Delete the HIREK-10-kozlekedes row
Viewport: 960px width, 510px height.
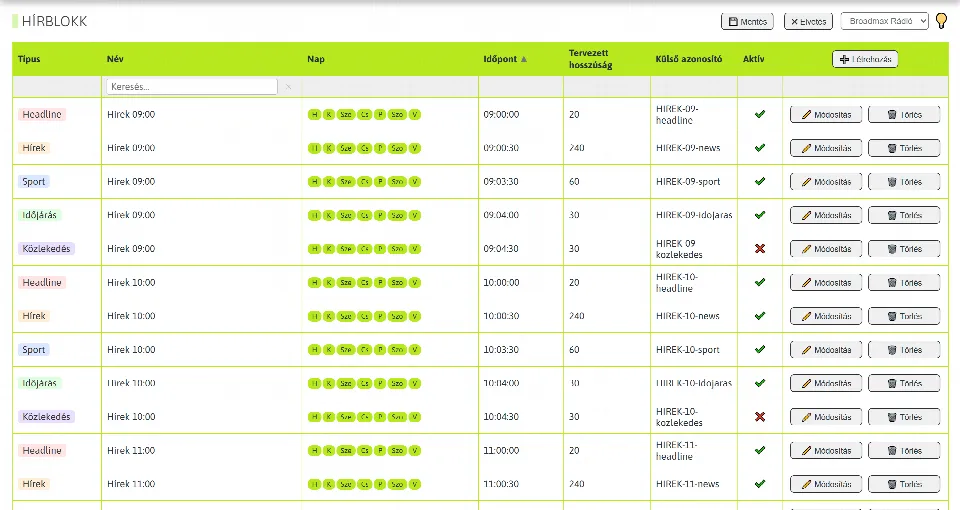click(904, 417)
